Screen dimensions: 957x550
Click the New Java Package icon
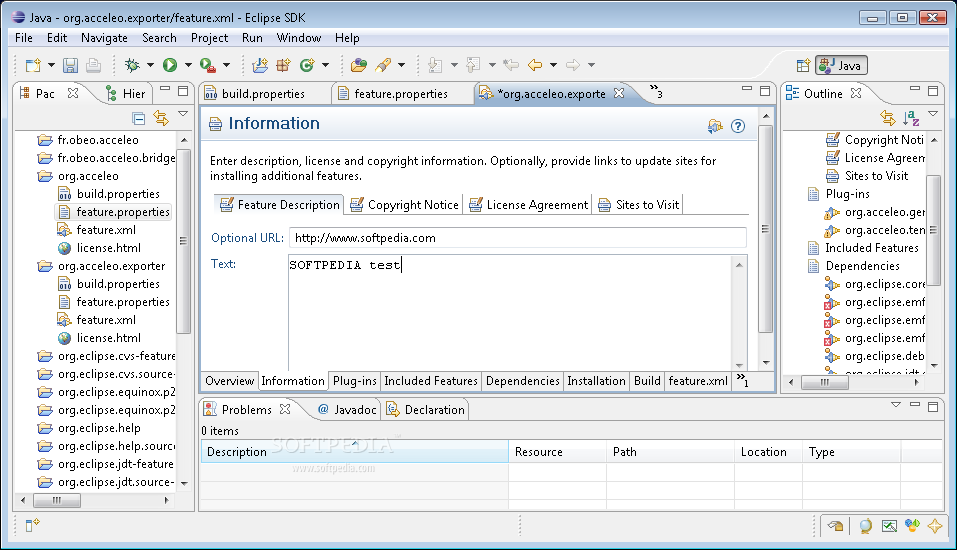283,65
